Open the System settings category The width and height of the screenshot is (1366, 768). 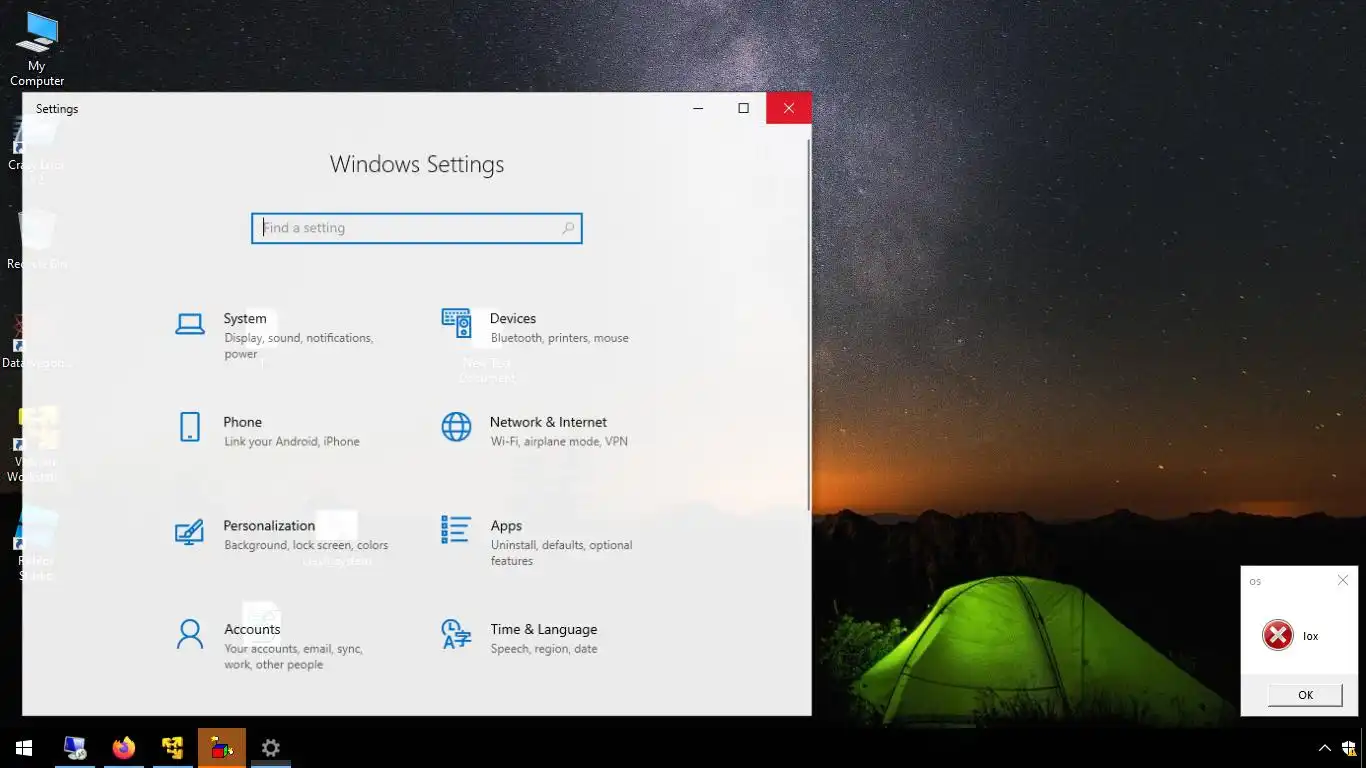coord(281,336)
